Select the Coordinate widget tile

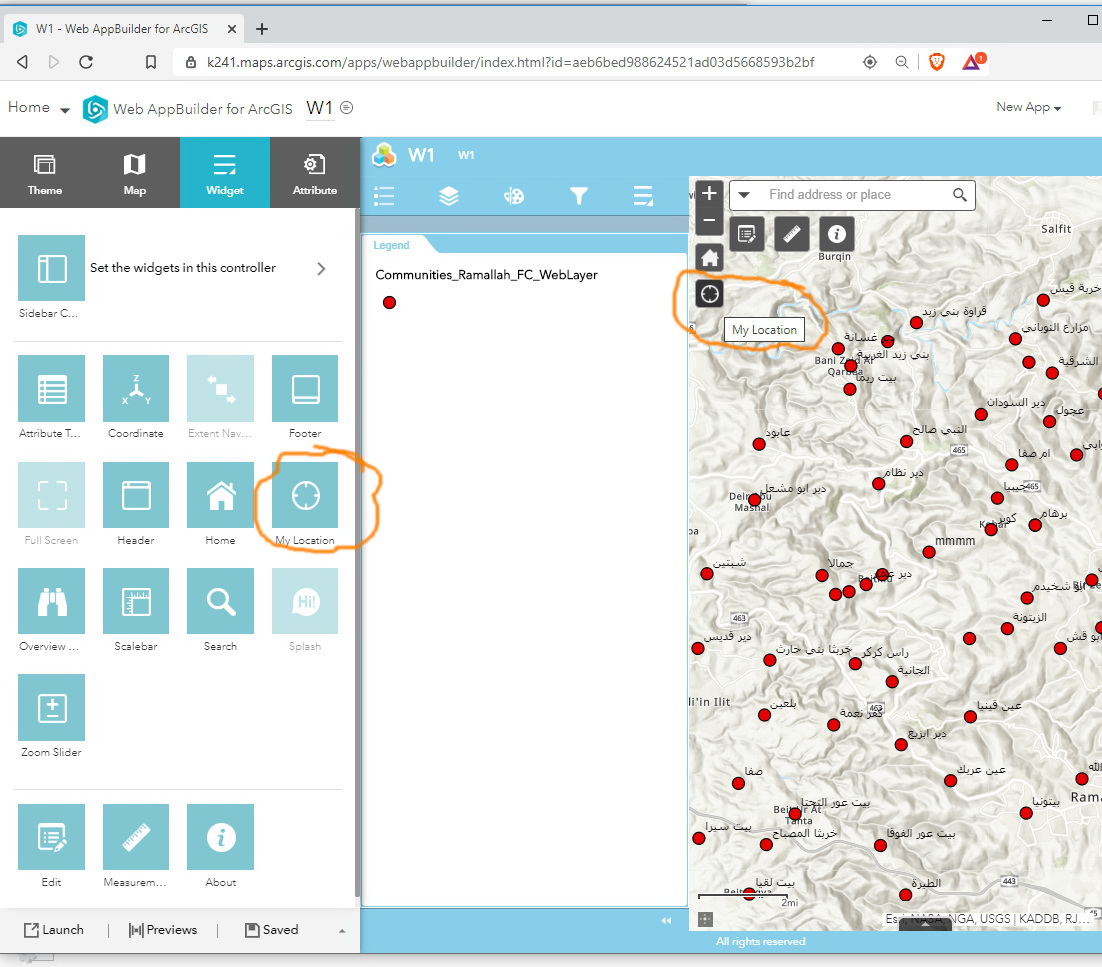136,389
